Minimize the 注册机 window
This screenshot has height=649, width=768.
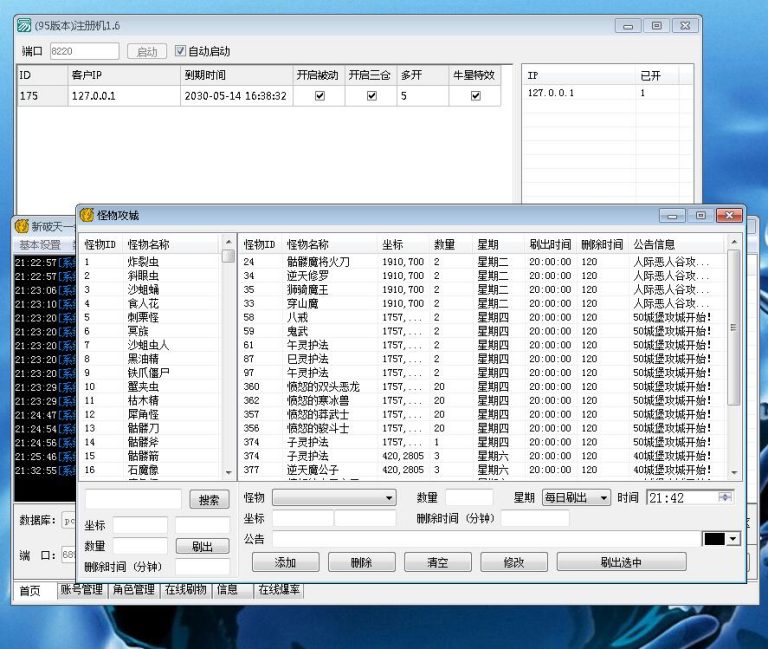pyautogui.click(x=628, y=26)
